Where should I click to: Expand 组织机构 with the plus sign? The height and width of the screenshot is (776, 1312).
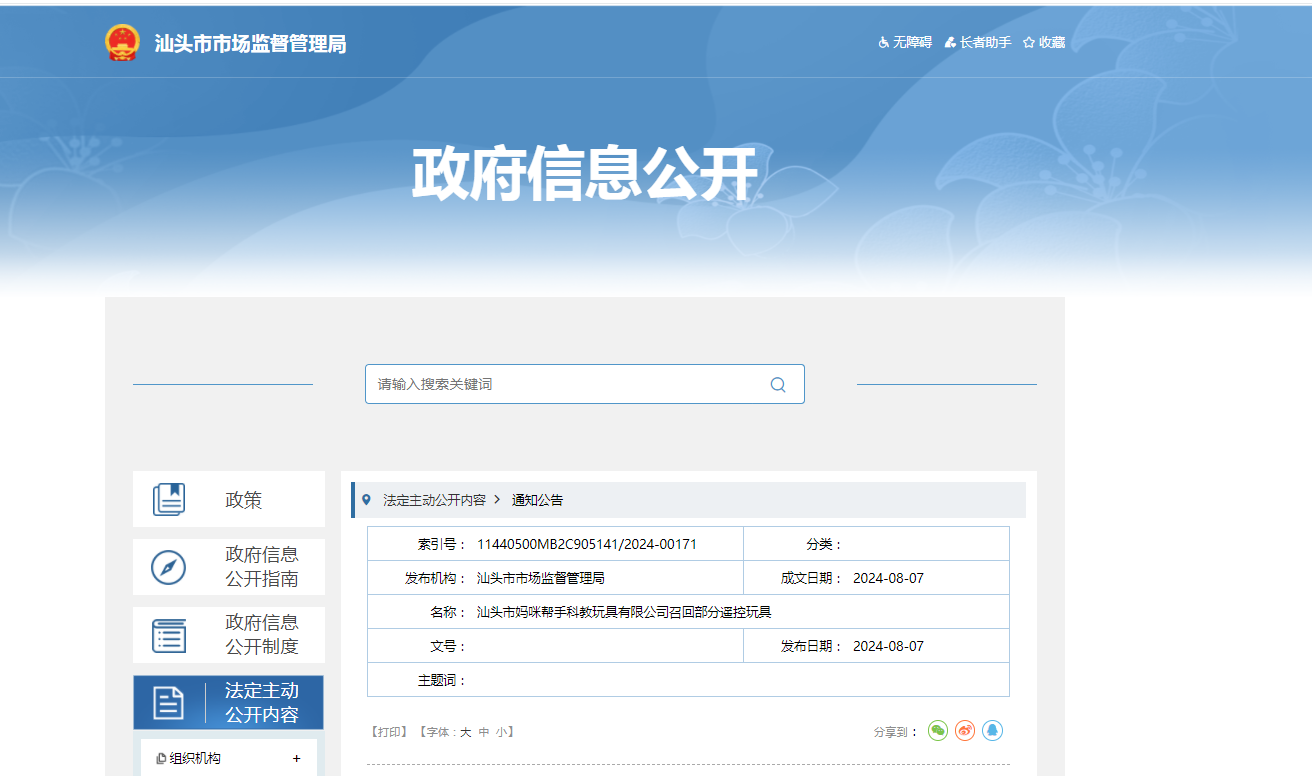tap(296, 759)
